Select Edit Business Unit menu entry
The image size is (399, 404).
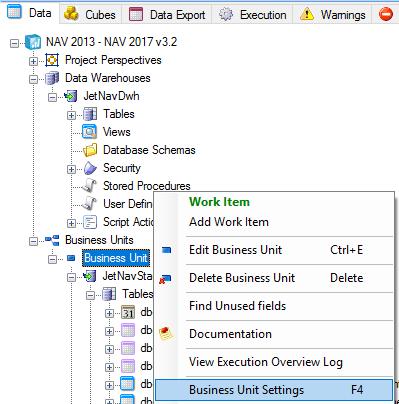pos(274,250)
